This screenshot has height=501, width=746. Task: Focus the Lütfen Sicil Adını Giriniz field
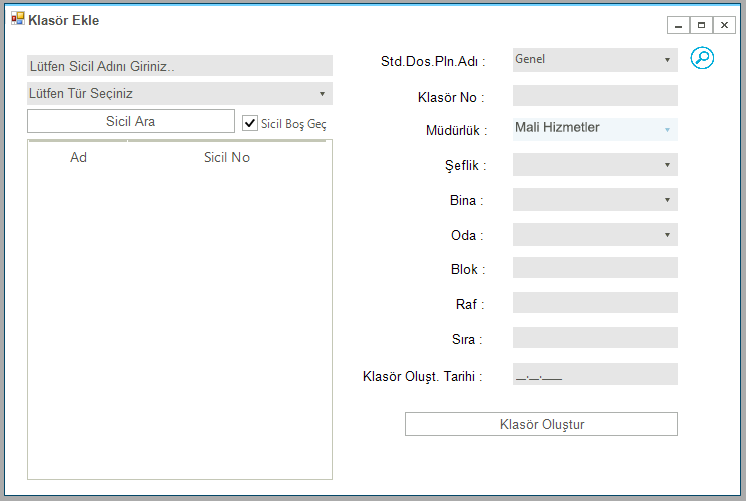pyautogui.click(x=180, y=66)
